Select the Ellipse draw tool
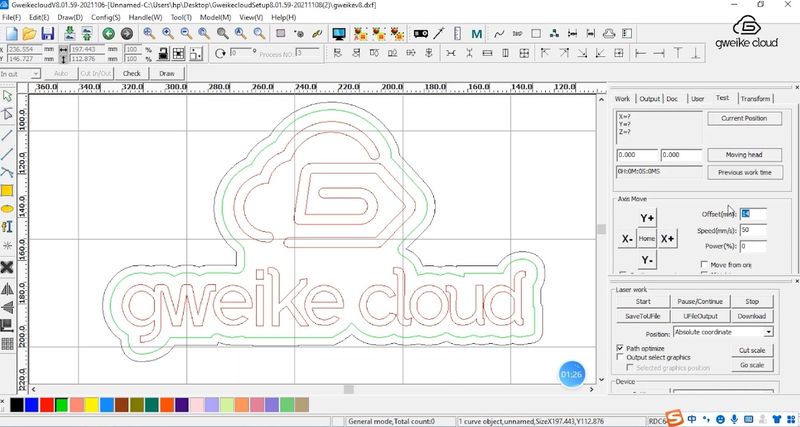Viewport: 800px width, 427px height. pos(7,208)
